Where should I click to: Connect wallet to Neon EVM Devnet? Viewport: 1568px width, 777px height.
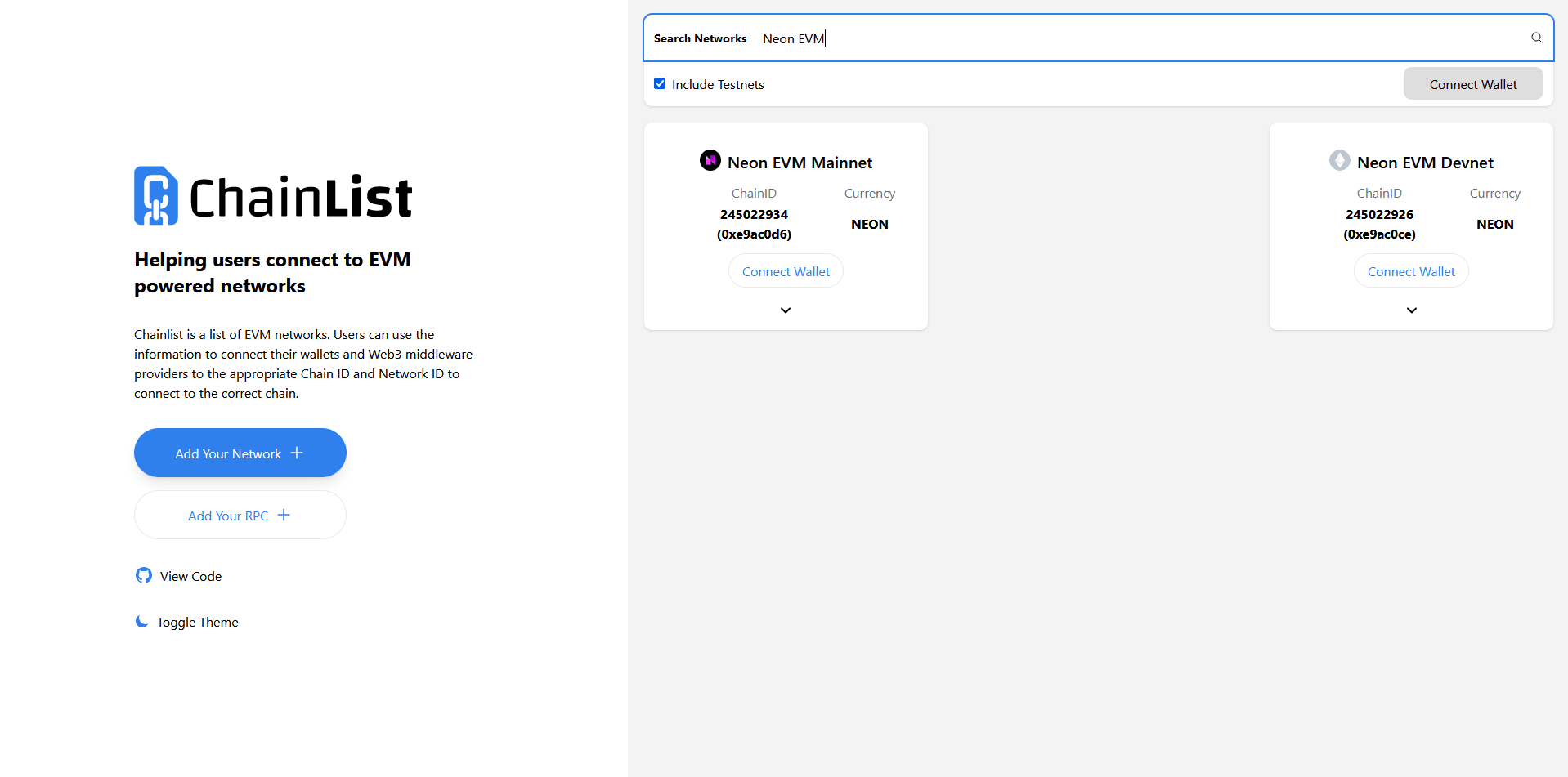tap(1411, 271)
